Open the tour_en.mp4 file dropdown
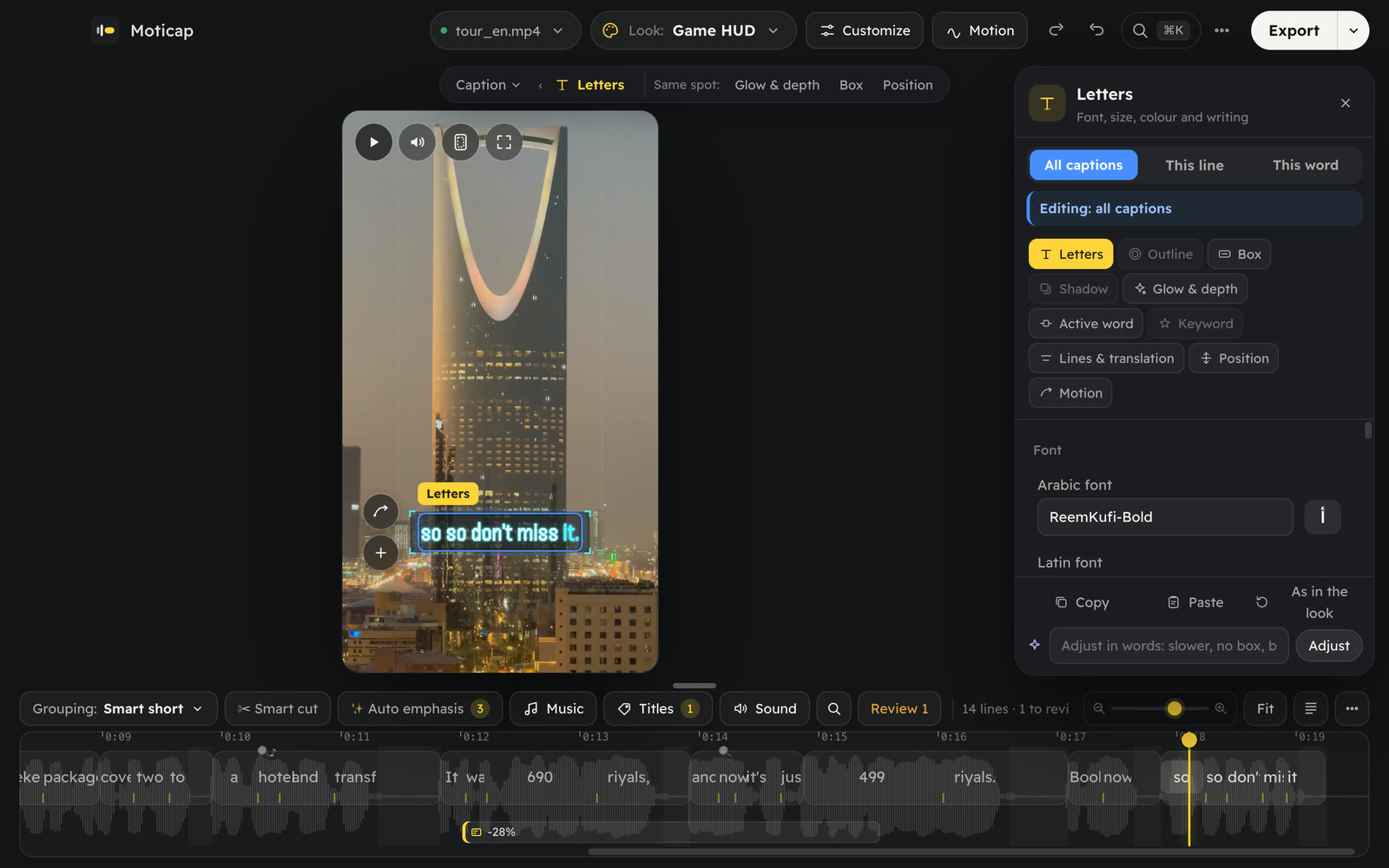The width and height of the screenshot is (1389, 868). pyautogui.click(x=505, y=30)
